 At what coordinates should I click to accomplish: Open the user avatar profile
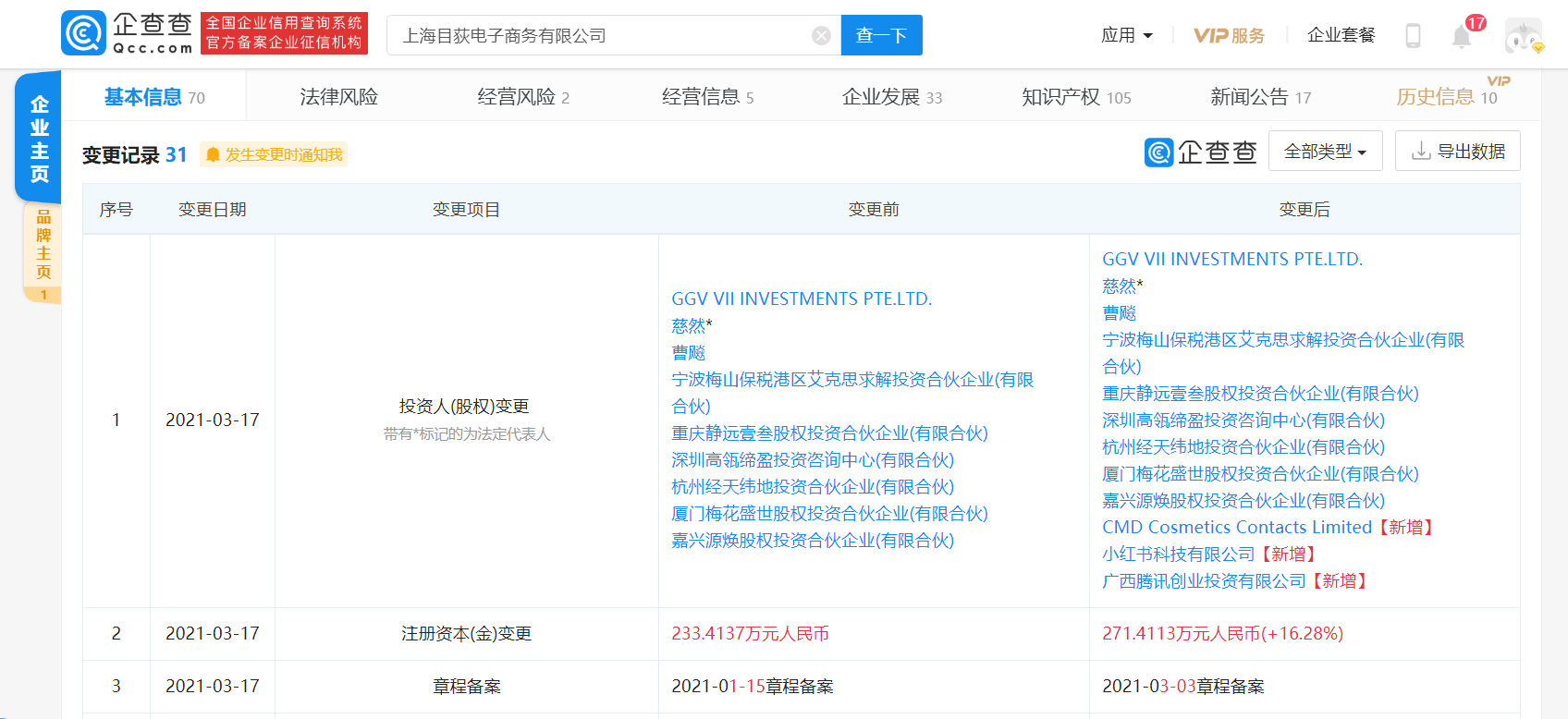[x=1524, y=36]
